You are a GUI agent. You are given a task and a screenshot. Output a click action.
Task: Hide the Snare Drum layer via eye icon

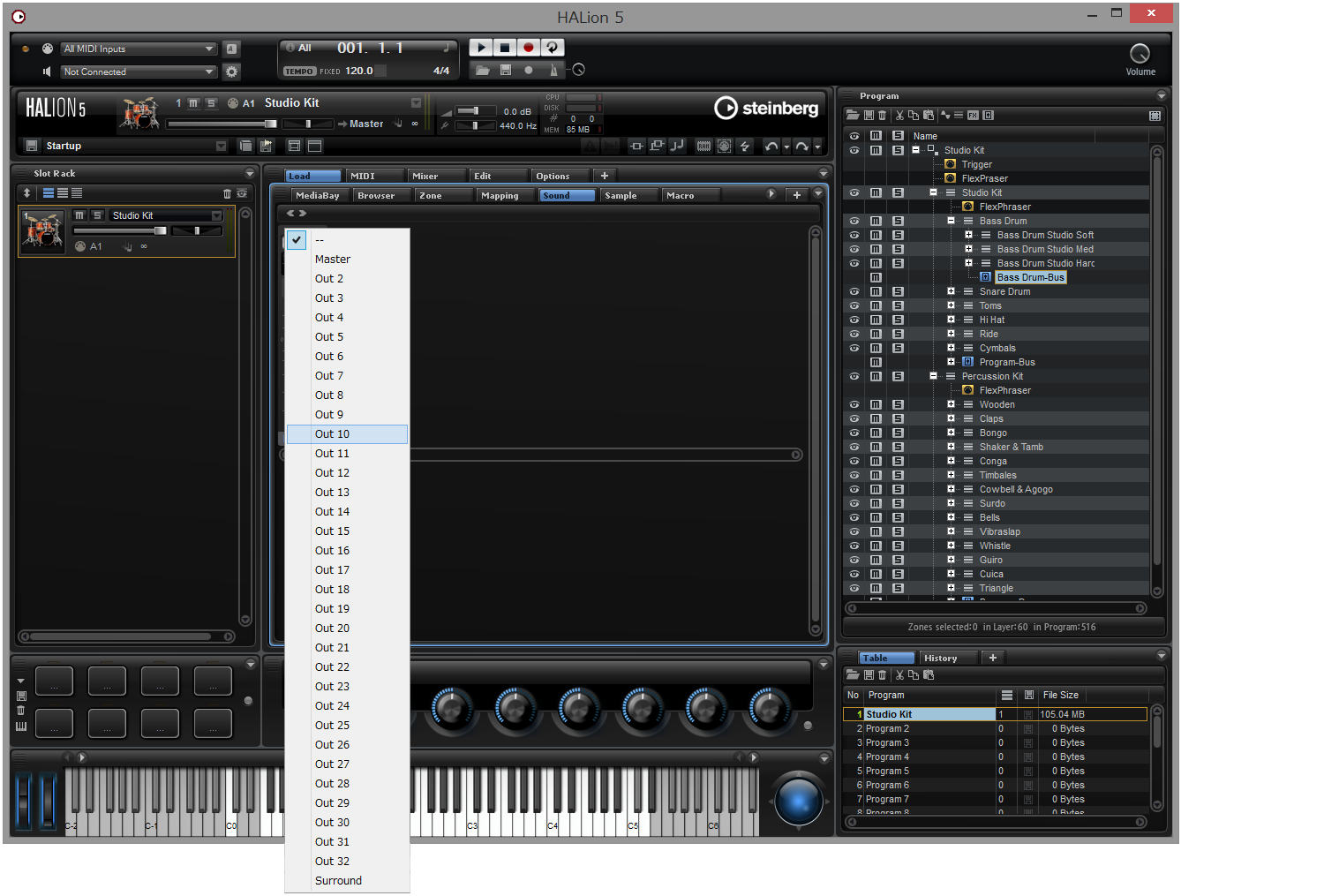click(x=854, y=291)
